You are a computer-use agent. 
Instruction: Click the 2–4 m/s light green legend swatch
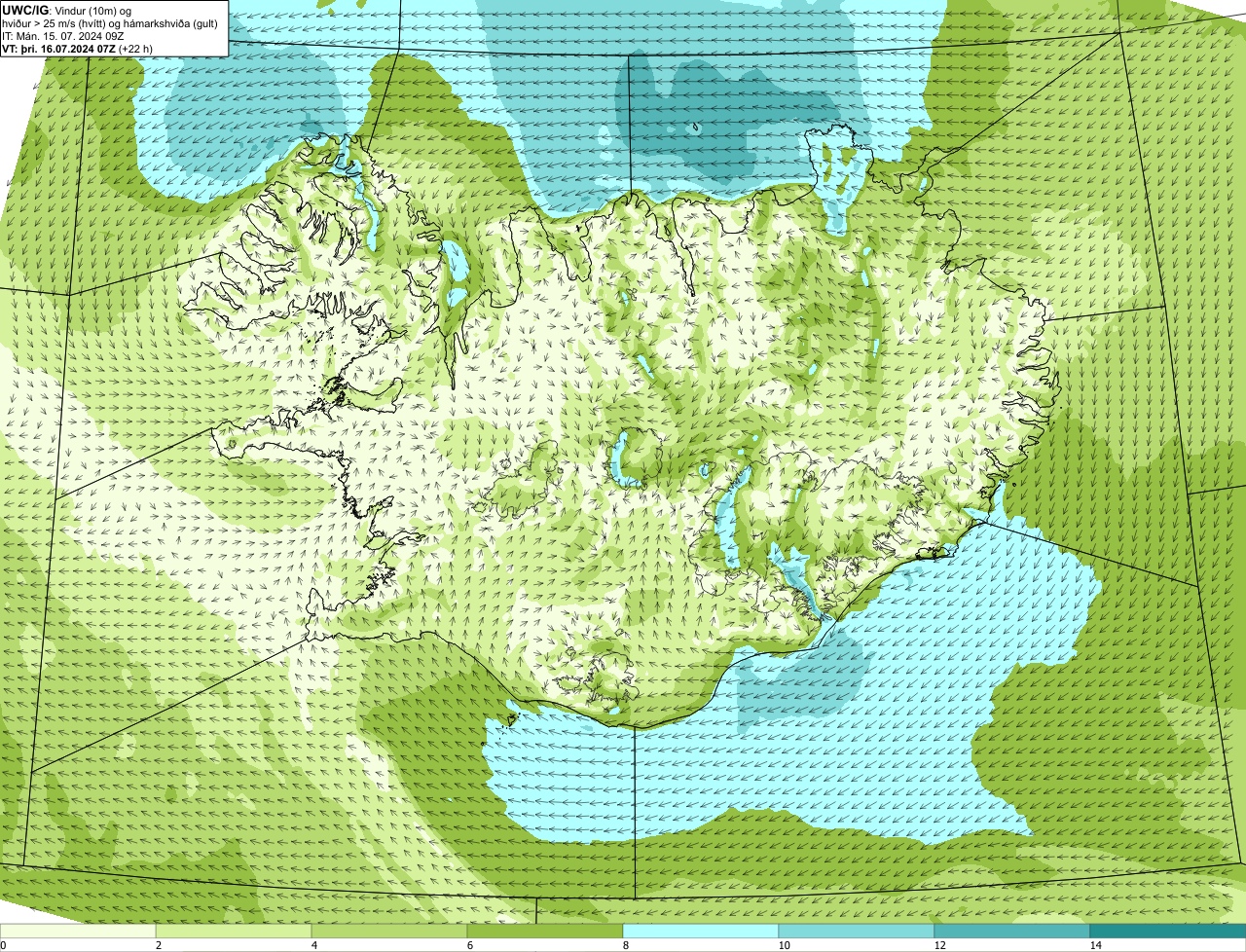(x=234, y=932)
